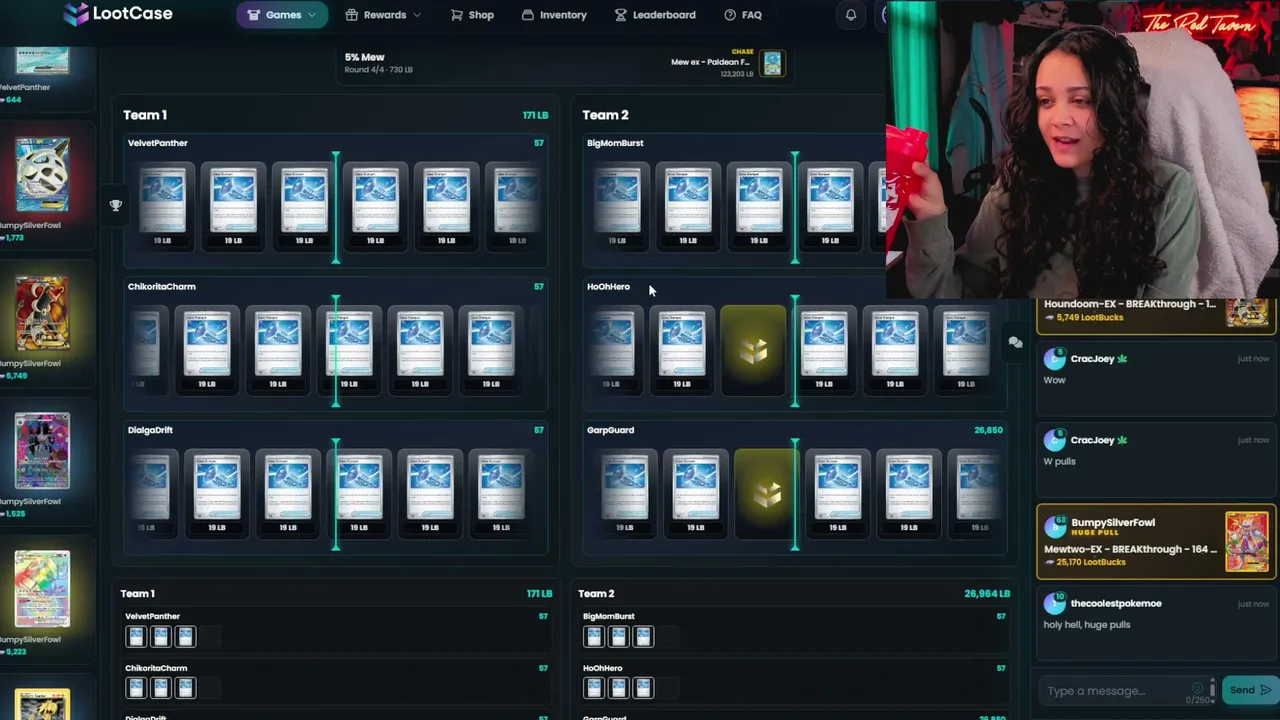Open thecoolestpokemoe's chat avatar
This screenshot has width=1280, height=720.
[x=1054, y=604]
